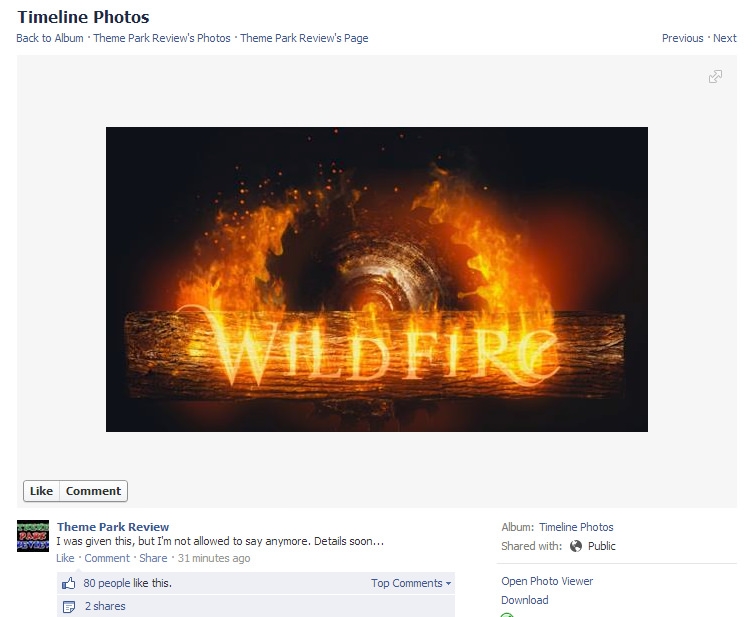Click the Comment button under photo
The height and width of the screenshot is (617, 752).
(x=94, y=491)
